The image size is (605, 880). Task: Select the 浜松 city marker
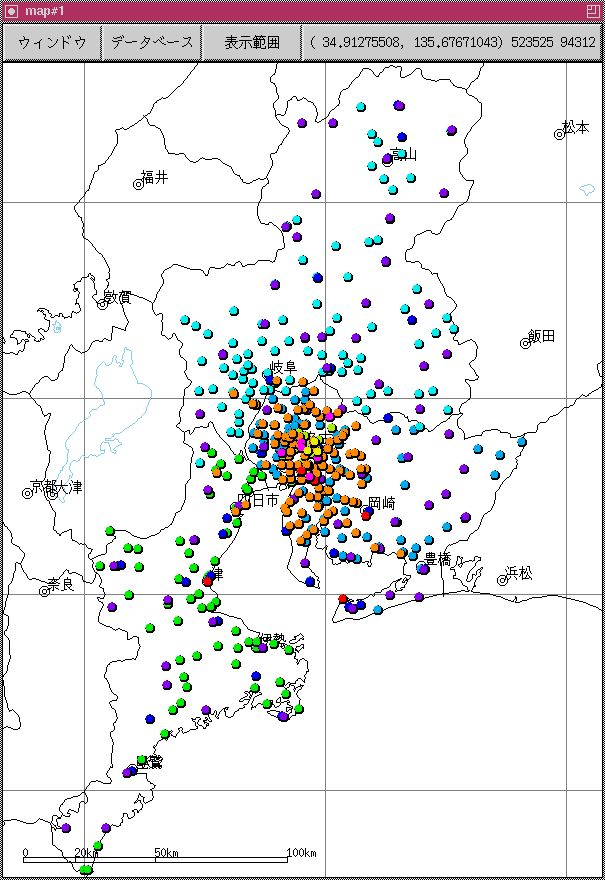coord(503,580)
